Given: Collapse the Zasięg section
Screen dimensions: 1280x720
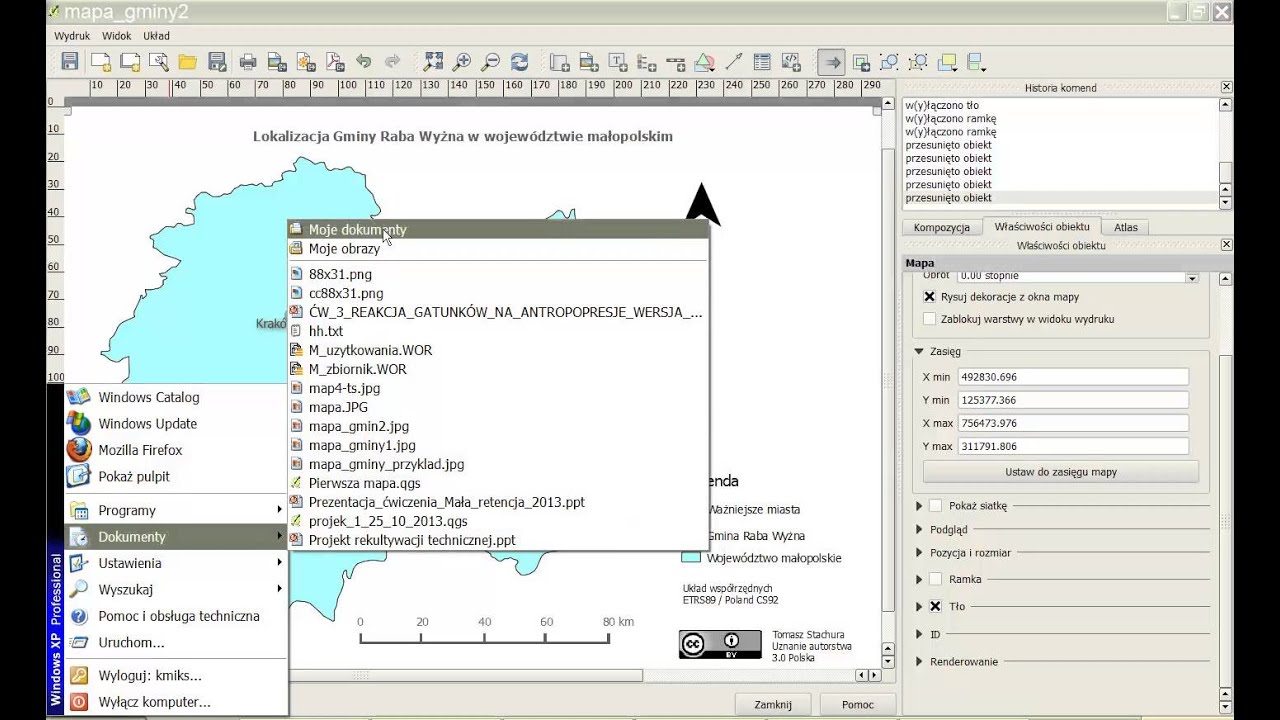Looking at the screenshot, I should [919, 351].
